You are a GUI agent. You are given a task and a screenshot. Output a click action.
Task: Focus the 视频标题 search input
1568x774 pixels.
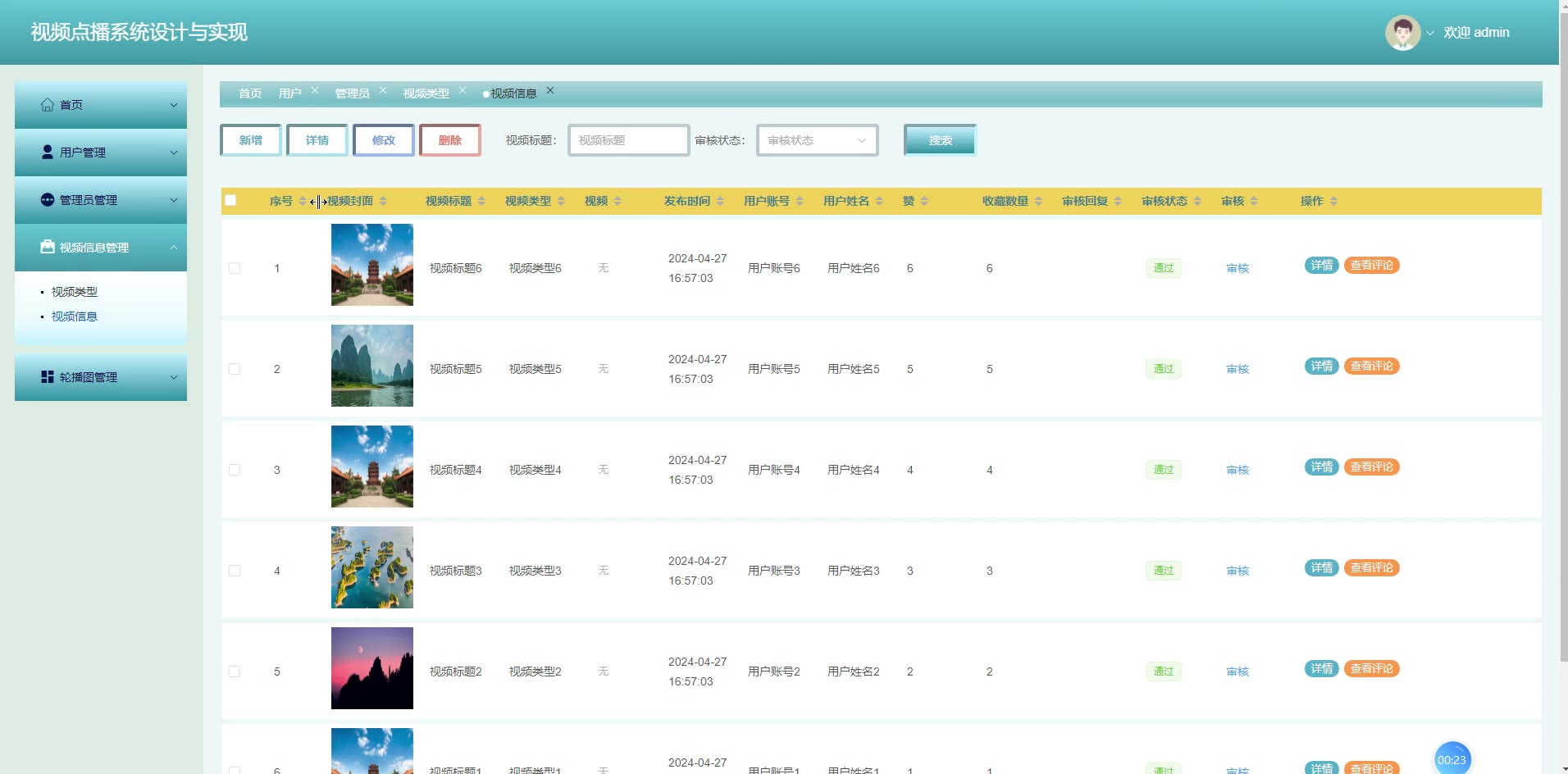629,140
